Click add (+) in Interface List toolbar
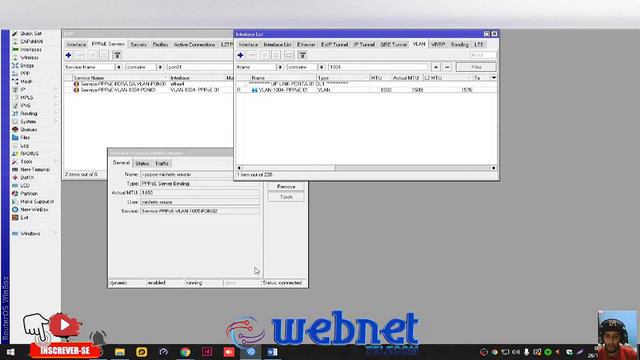The width and height of the screenshot is (640, 360). point(240,55)
